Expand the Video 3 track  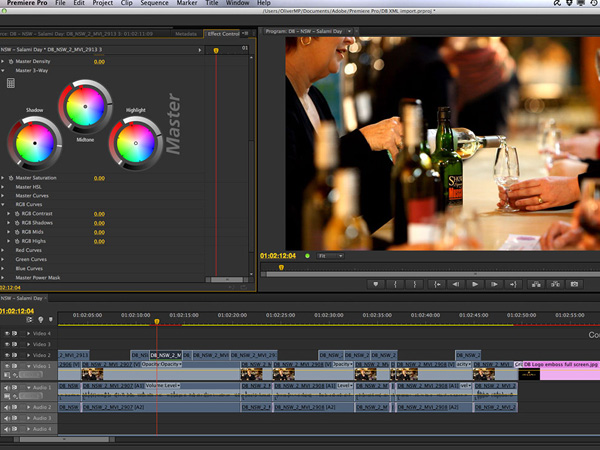click(x=28, y=344)
